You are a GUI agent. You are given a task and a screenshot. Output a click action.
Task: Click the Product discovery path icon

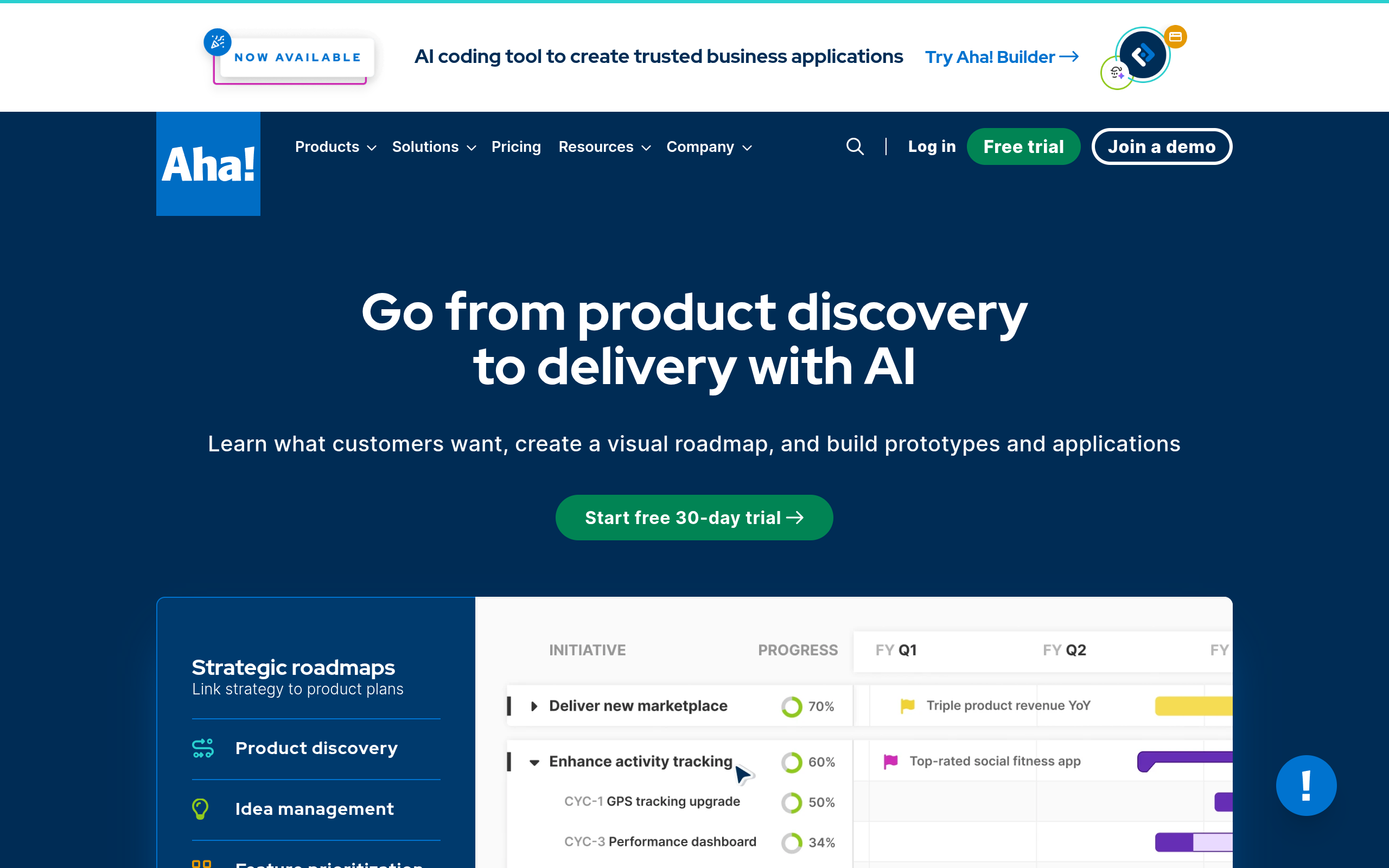click(x=202, y=748)
